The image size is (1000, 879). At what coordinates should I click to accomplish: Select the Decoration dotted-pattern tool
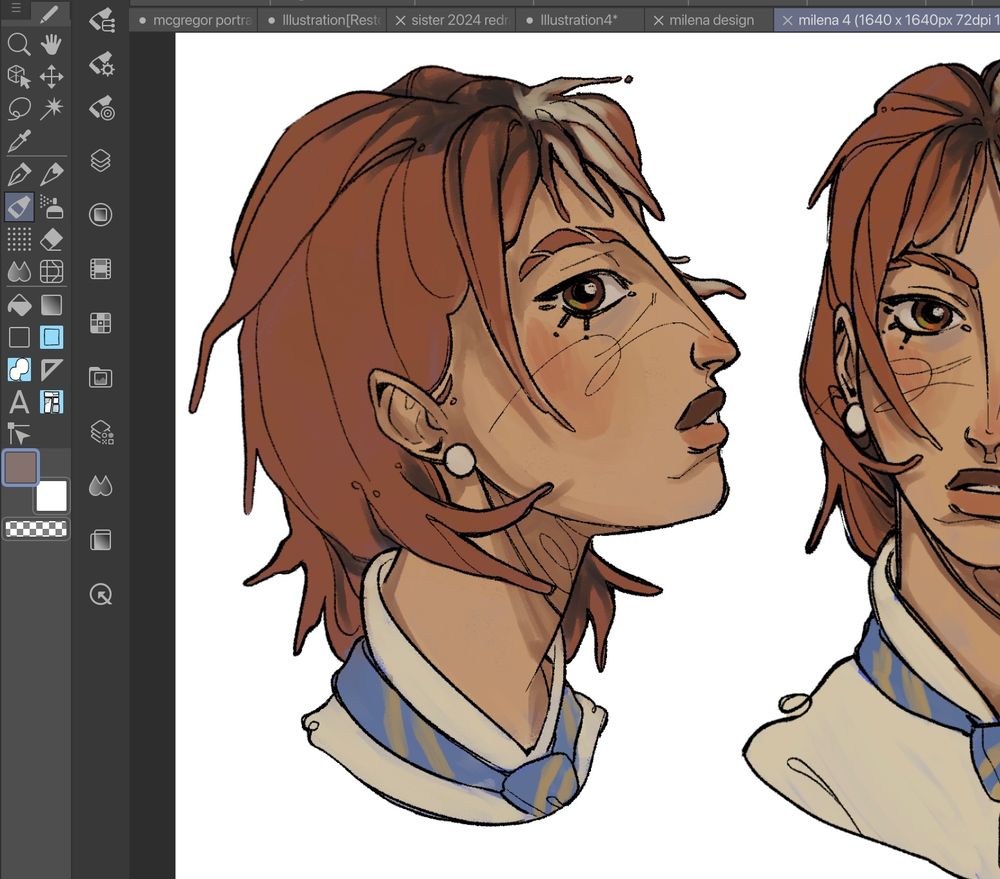18,239
